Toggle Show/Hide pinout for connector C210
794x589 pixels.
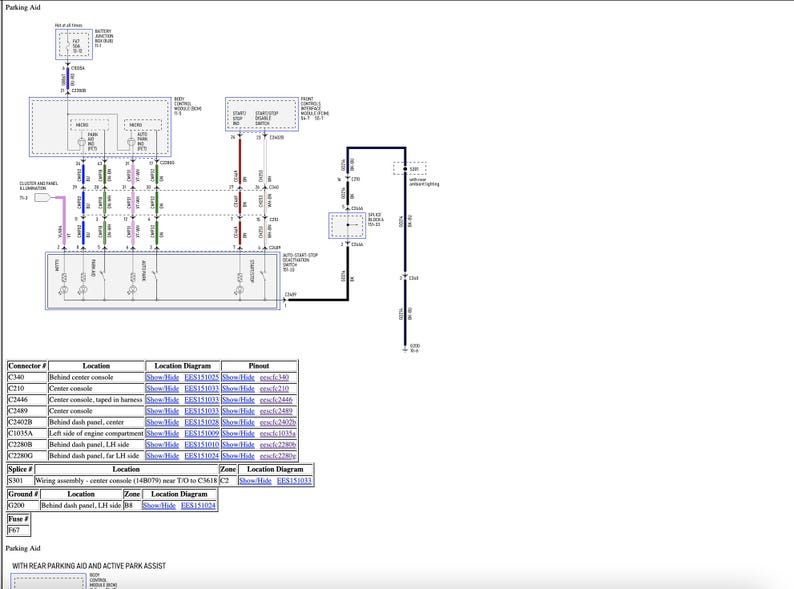point(238,389)
